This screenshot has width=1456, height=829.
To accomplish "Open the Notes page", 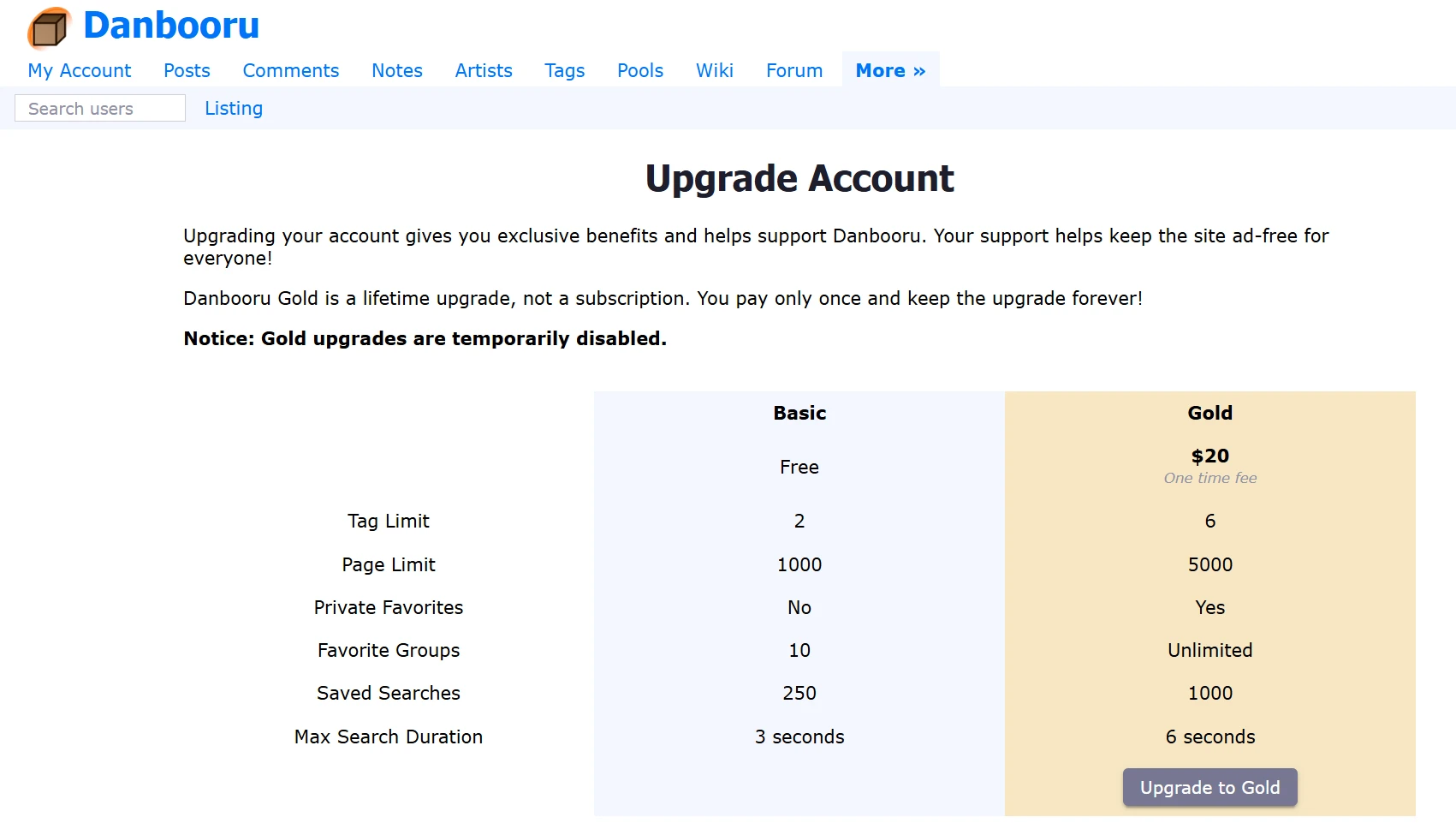I will 397,70.
